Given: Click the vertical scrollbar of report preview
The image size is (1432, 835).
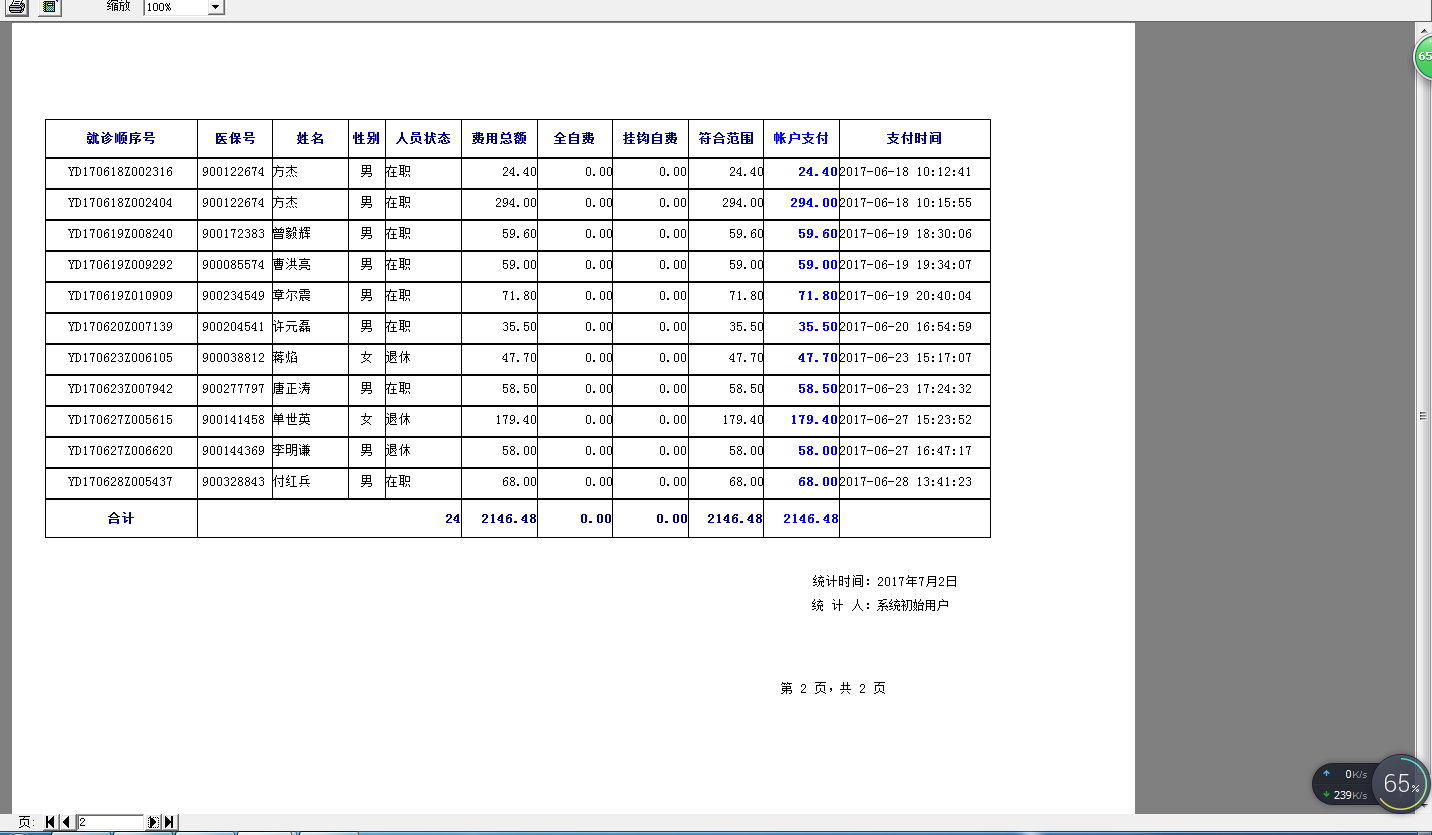Looking at the screenshot, I should (x=1424, y=415).
